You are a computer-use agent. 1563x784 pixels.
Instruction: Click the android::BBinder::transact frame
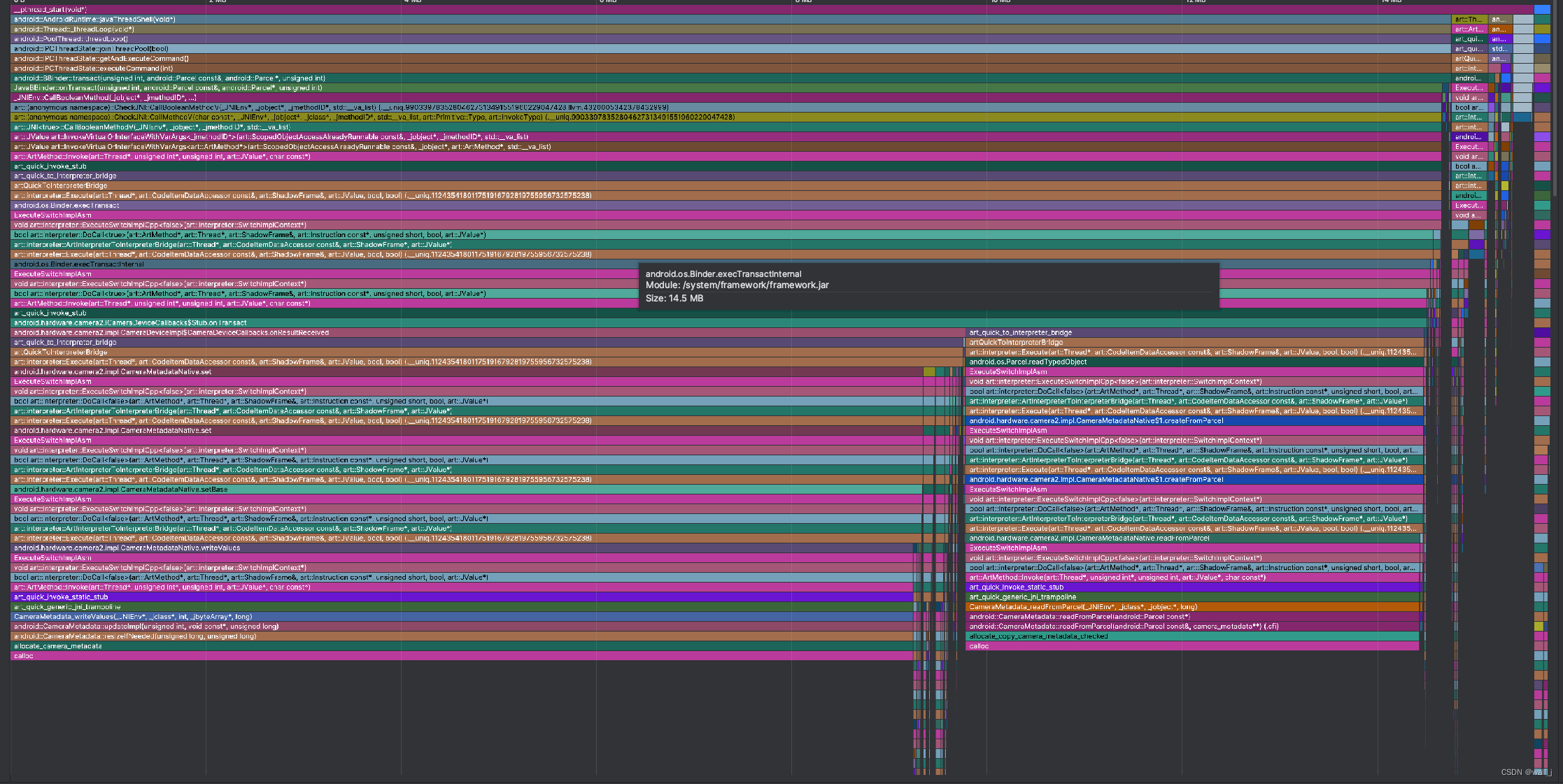pos(731,78)
